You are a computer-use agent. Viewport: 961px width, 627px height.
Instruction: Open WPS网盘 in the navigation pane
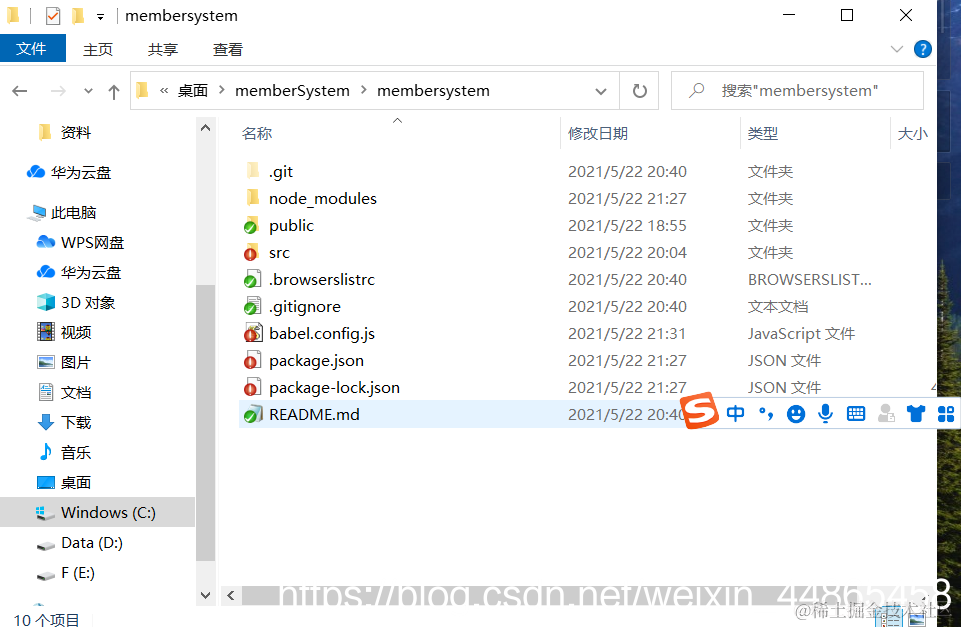(x=92, y=243)
